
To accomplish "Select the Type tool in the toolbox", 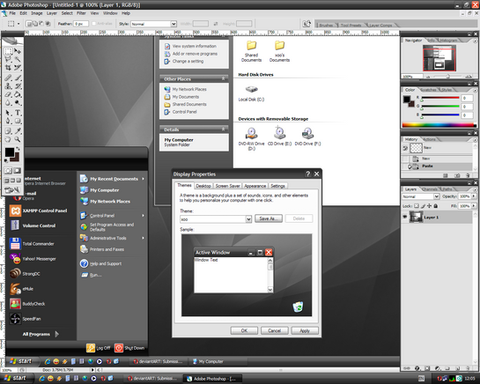I will [x=18, y=113].
